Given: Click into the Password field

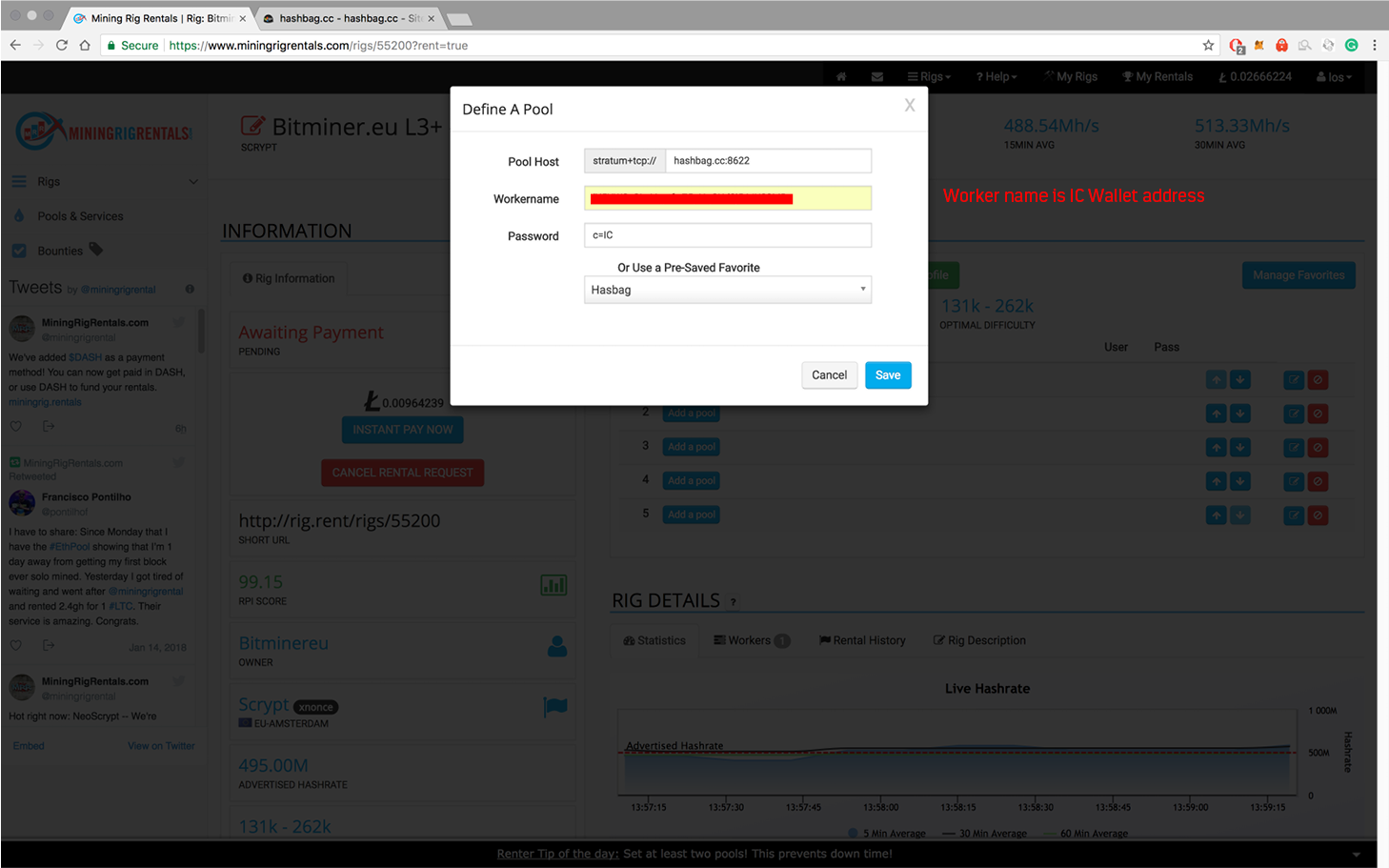Looking at the screenshot, I should tap(728, 235).
